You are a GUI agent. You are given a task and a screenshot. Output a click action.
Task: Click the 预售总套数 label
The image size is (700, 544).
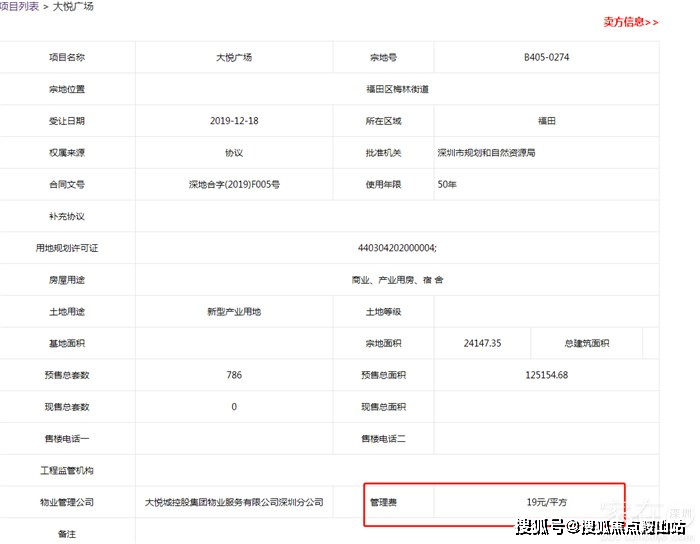coord(67,375)
